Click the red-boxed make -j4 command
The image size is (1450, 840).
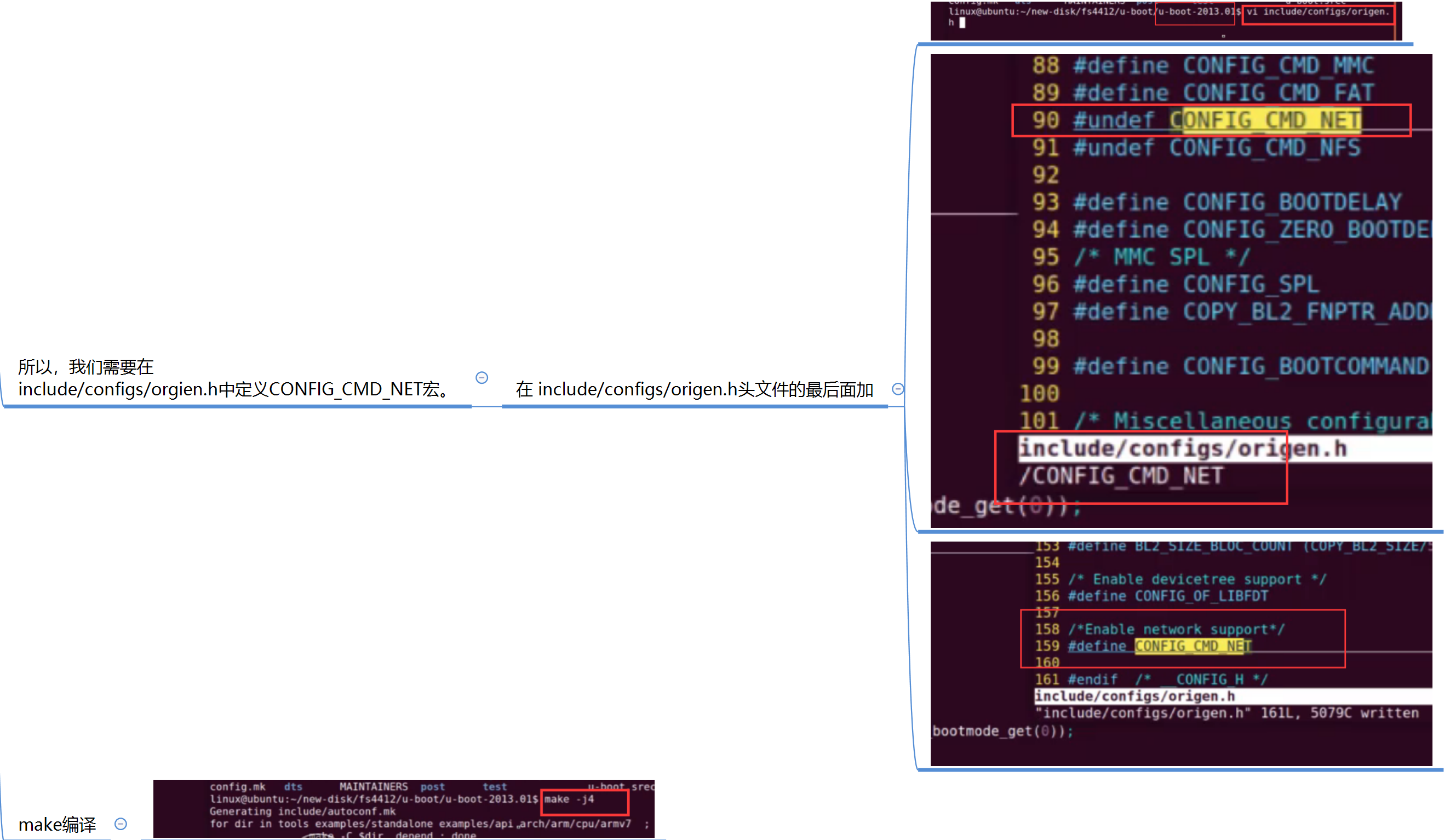570,799
